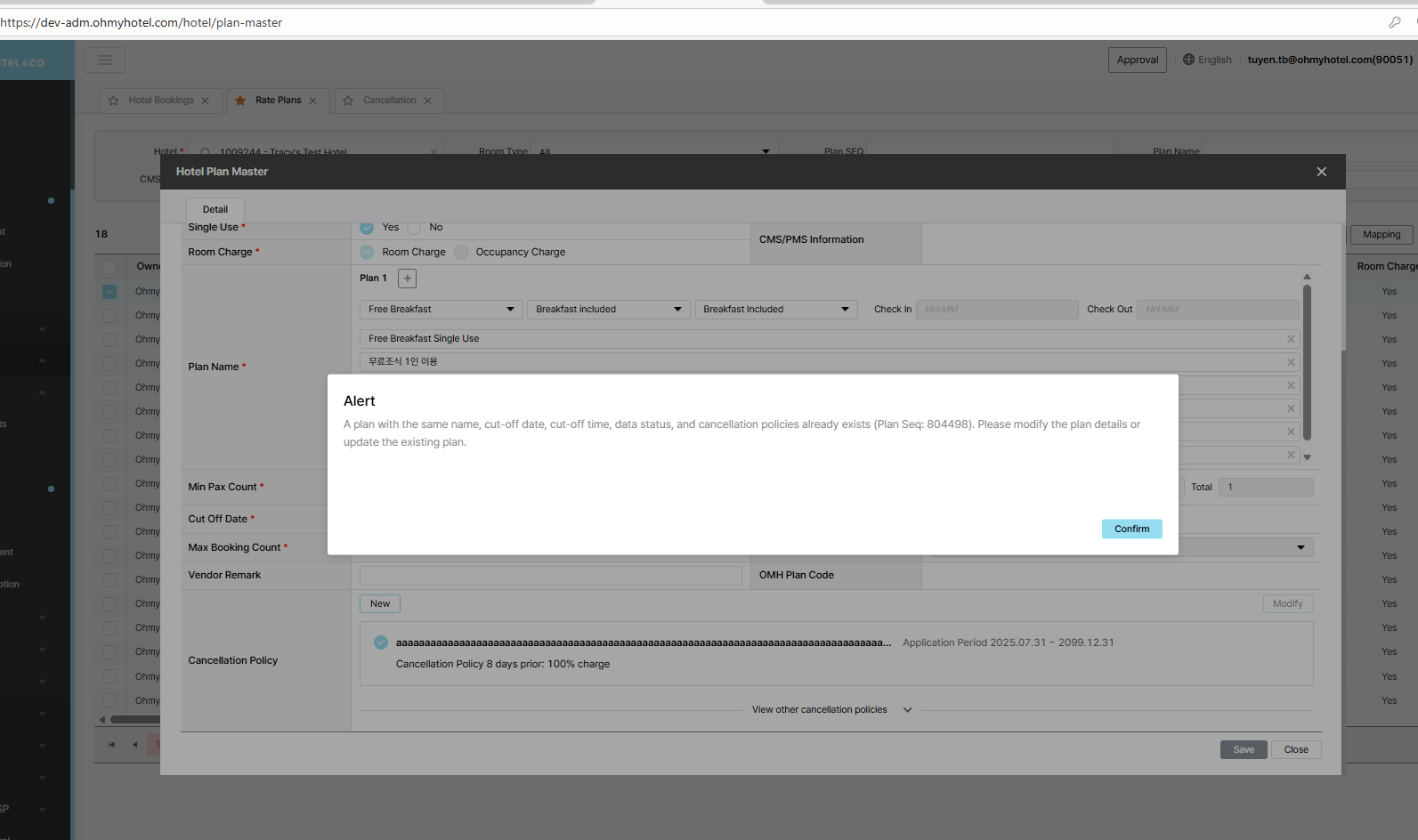Open the dropdown right of the Max Booking Count row
The width and height of the screenshot is (1418, 840).
1122,548
